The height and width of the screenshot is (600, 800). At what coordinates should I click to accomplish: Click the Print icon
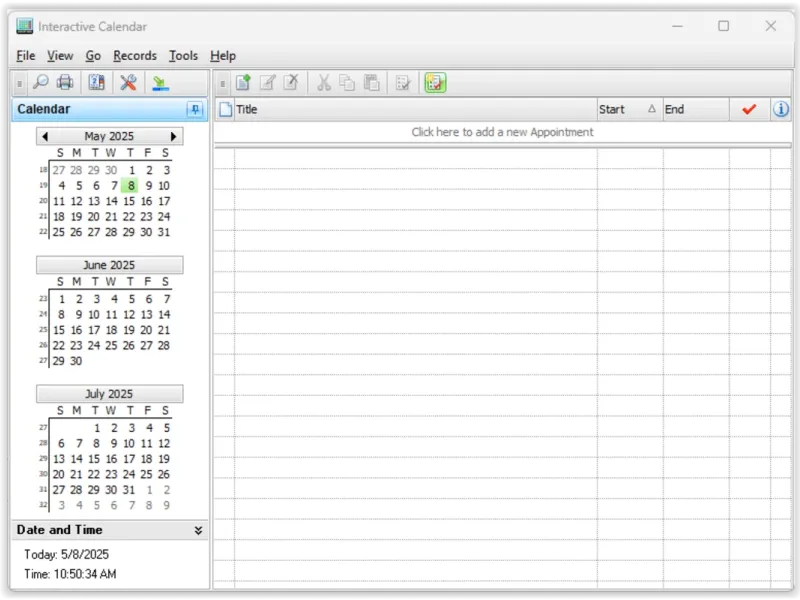tap(65, 82)
